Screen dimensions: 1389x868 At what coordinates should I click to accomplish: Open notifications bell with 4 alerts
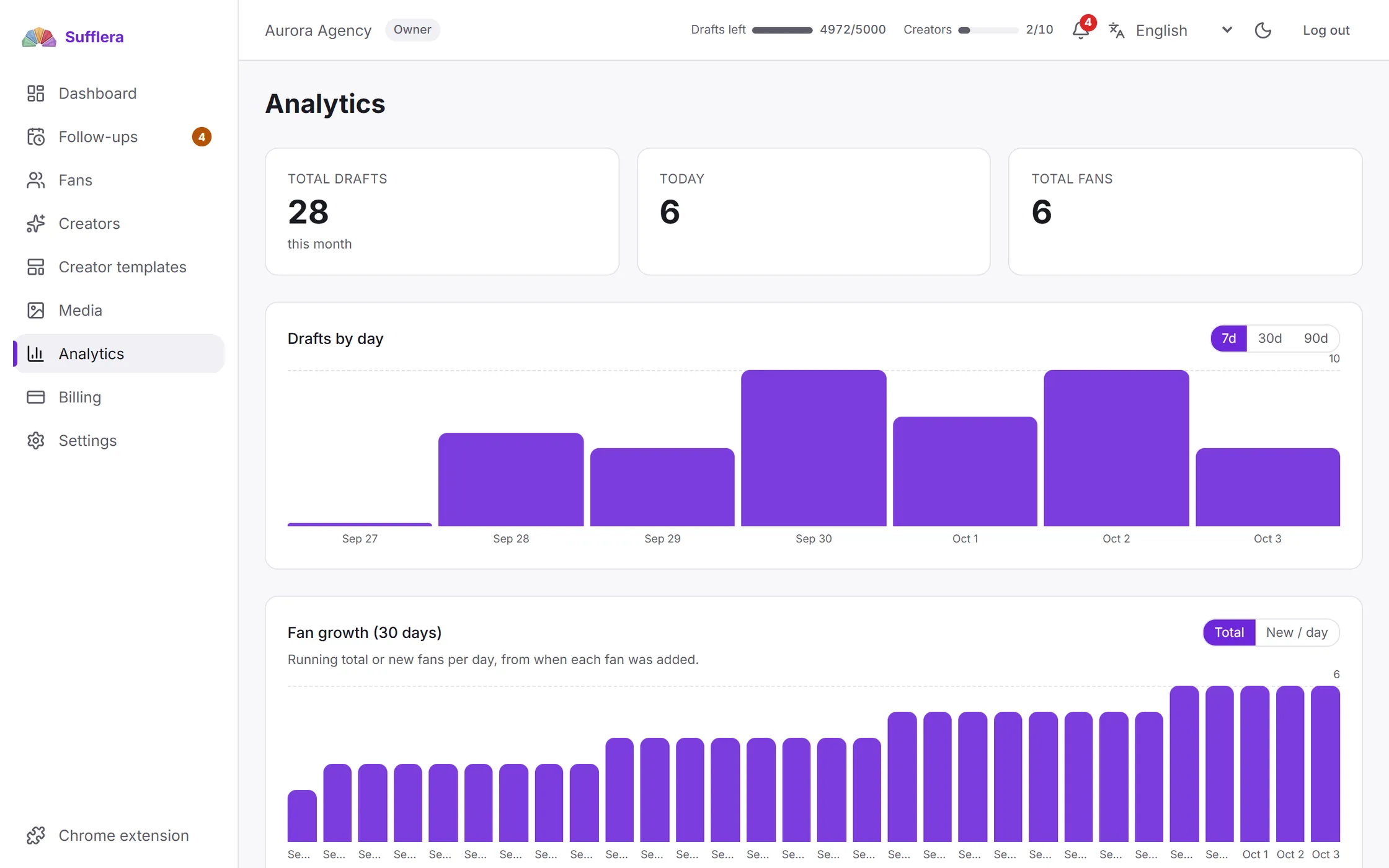1081,30
